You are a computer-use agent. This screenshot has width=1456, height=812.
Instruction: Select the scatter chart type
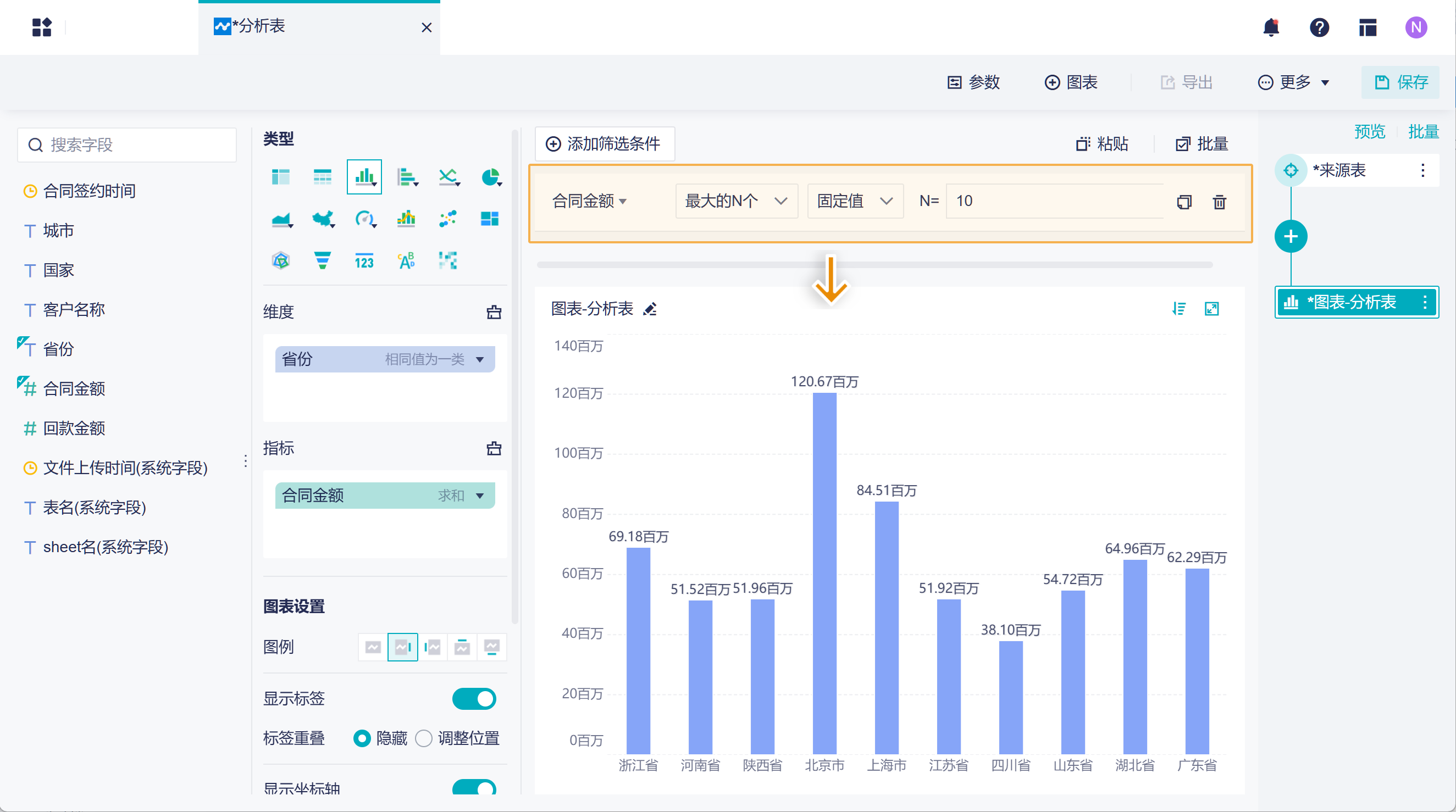tap(448, 219)
